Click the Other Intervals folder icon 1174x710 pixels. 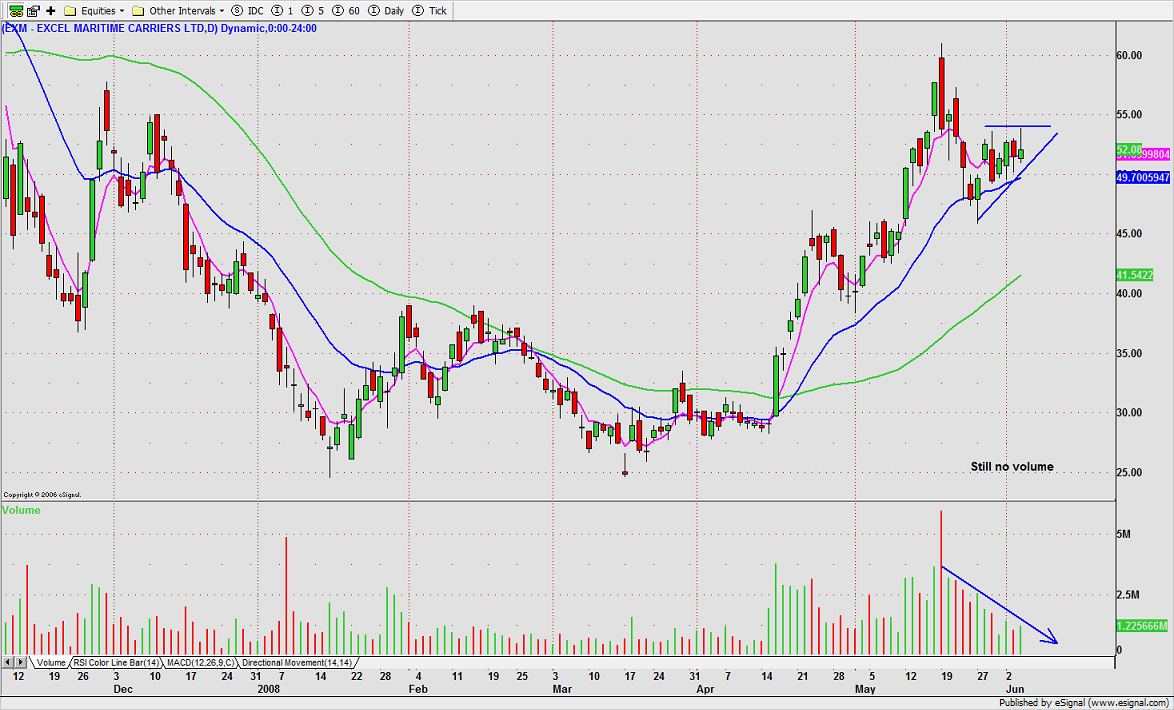[x=139, y=10]
